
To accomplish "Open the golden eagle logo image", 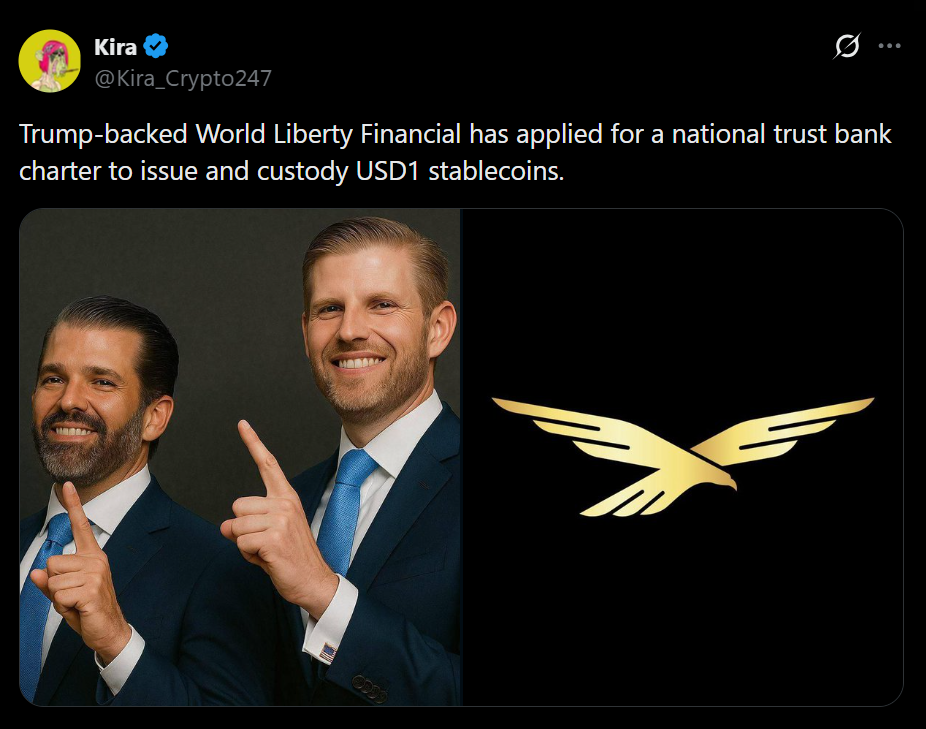I will pyautogui.click(x=683, y=457).
